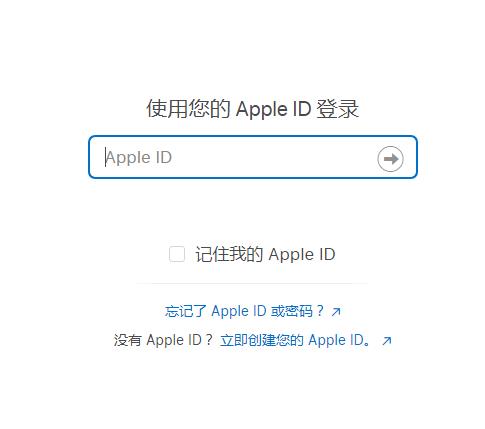Viewport: 485px width, 429px height.
Task: Open 忘记了 Apple ID 或密码 link
Action: pyautogui.click(x=244, y=311)
